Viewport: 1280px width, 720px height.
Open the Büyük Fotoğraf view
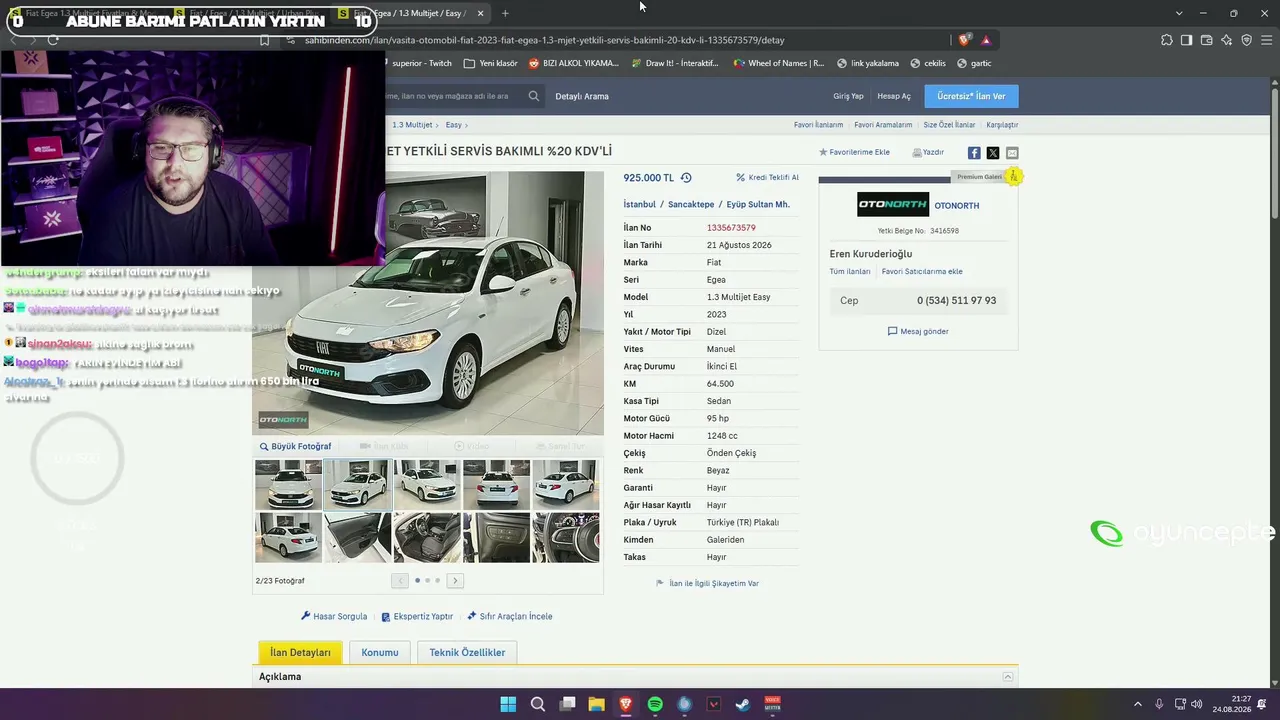(295, 446)
